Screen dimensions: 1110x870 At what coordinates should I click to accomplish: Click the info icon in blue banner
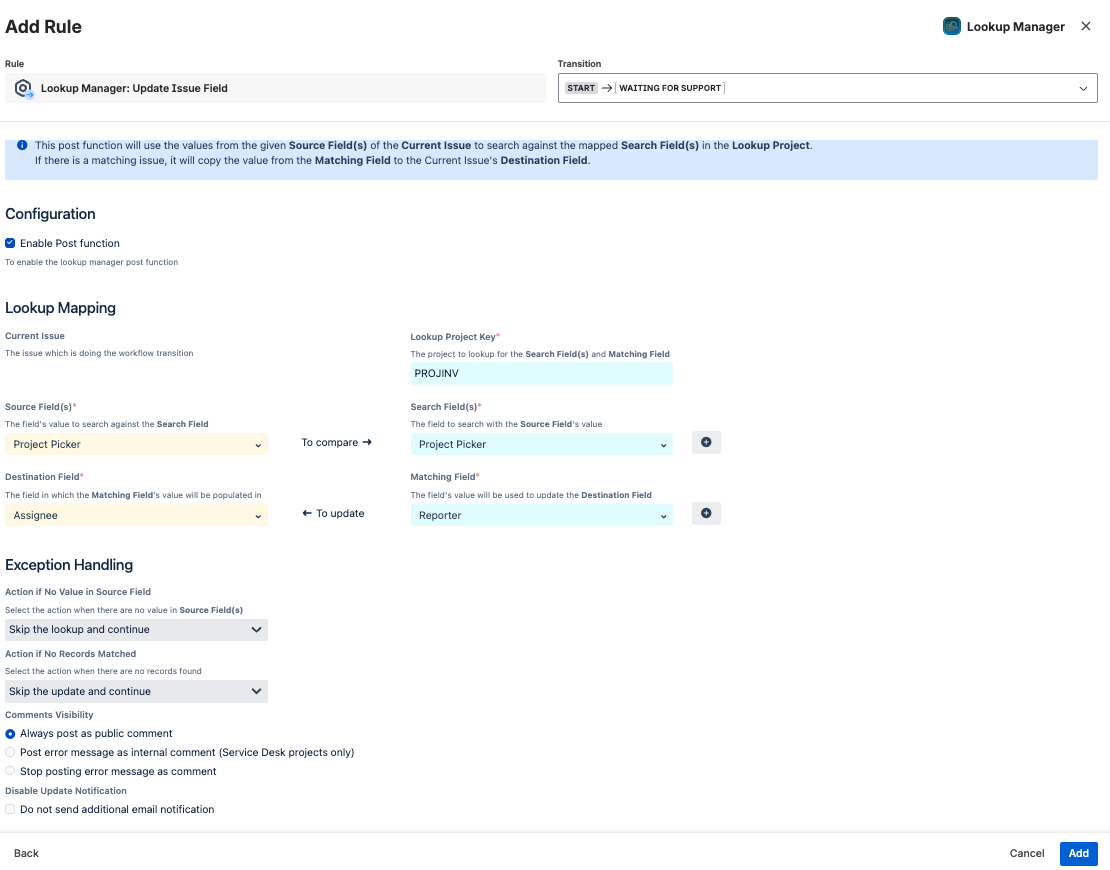click(x=22, y=145)
